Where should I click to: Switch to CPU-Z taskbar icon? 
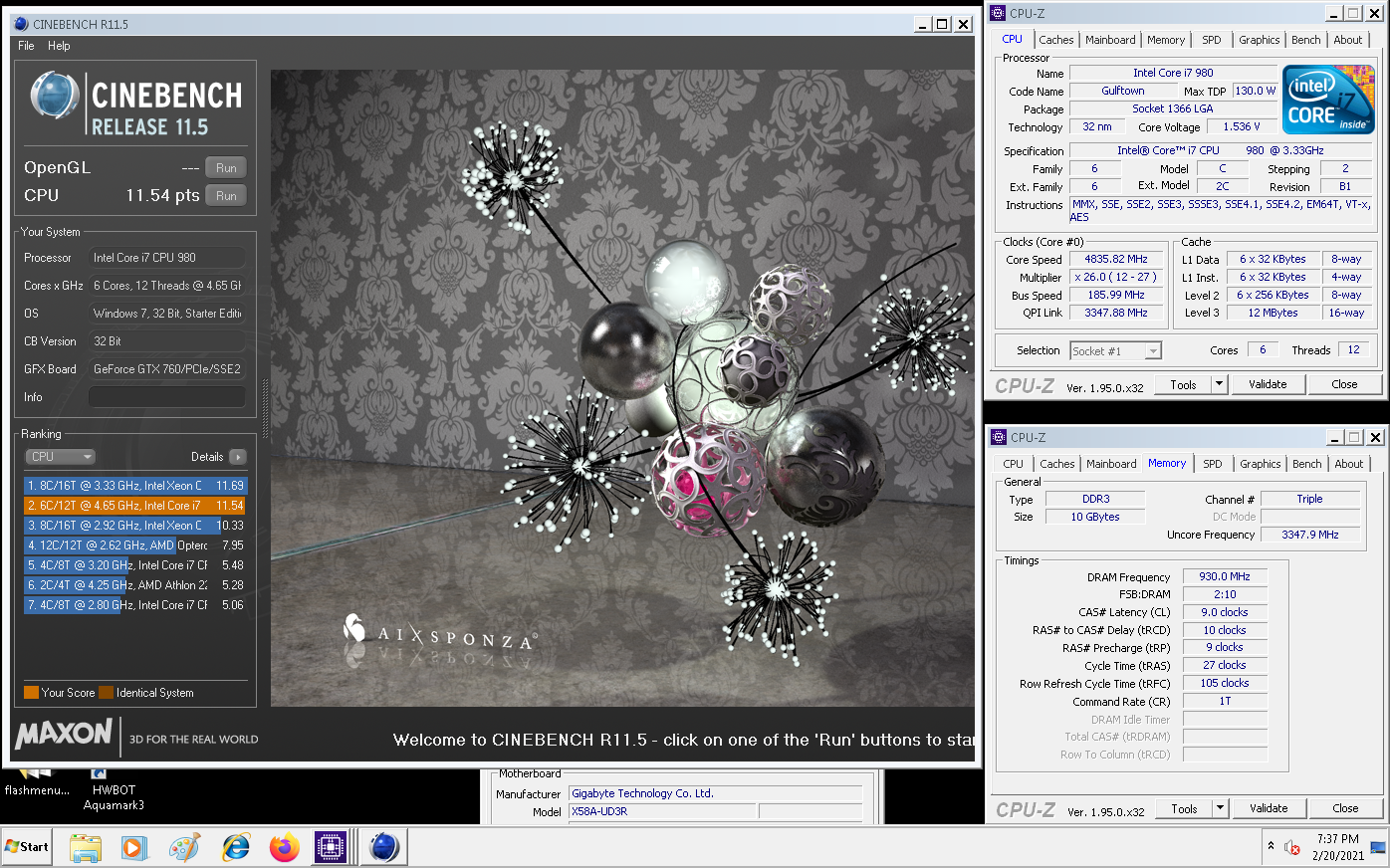point(330,847)
